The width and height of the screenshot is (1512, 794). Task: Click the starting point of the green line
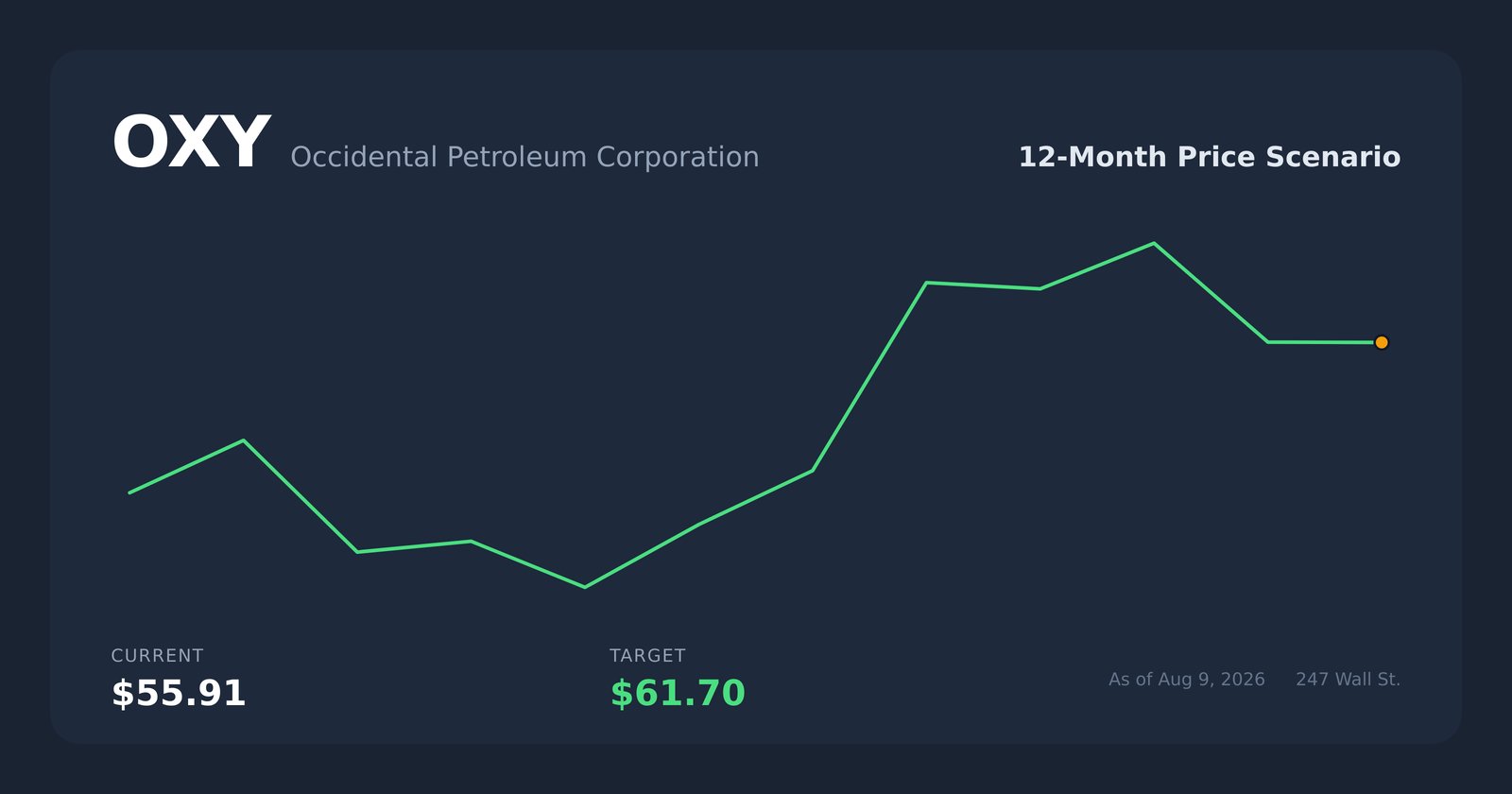(130, 492)
